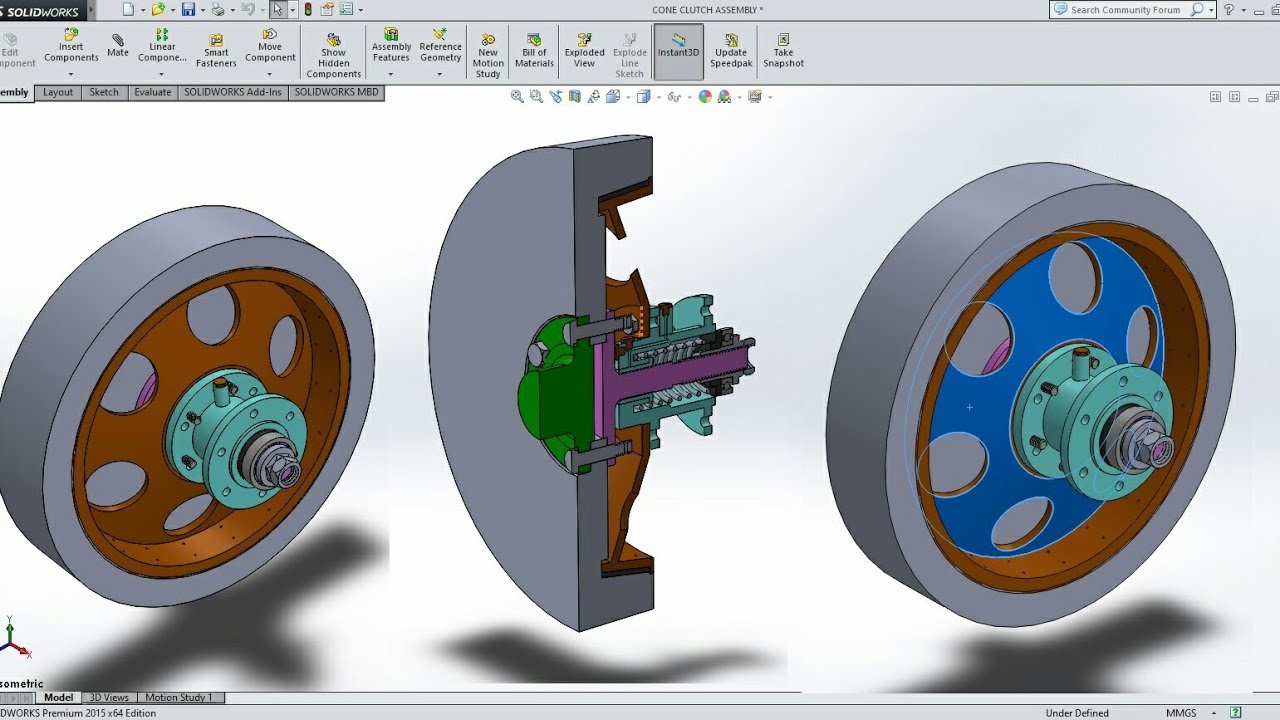Click Move Component button
The image size is (1280, 720).
270,46
